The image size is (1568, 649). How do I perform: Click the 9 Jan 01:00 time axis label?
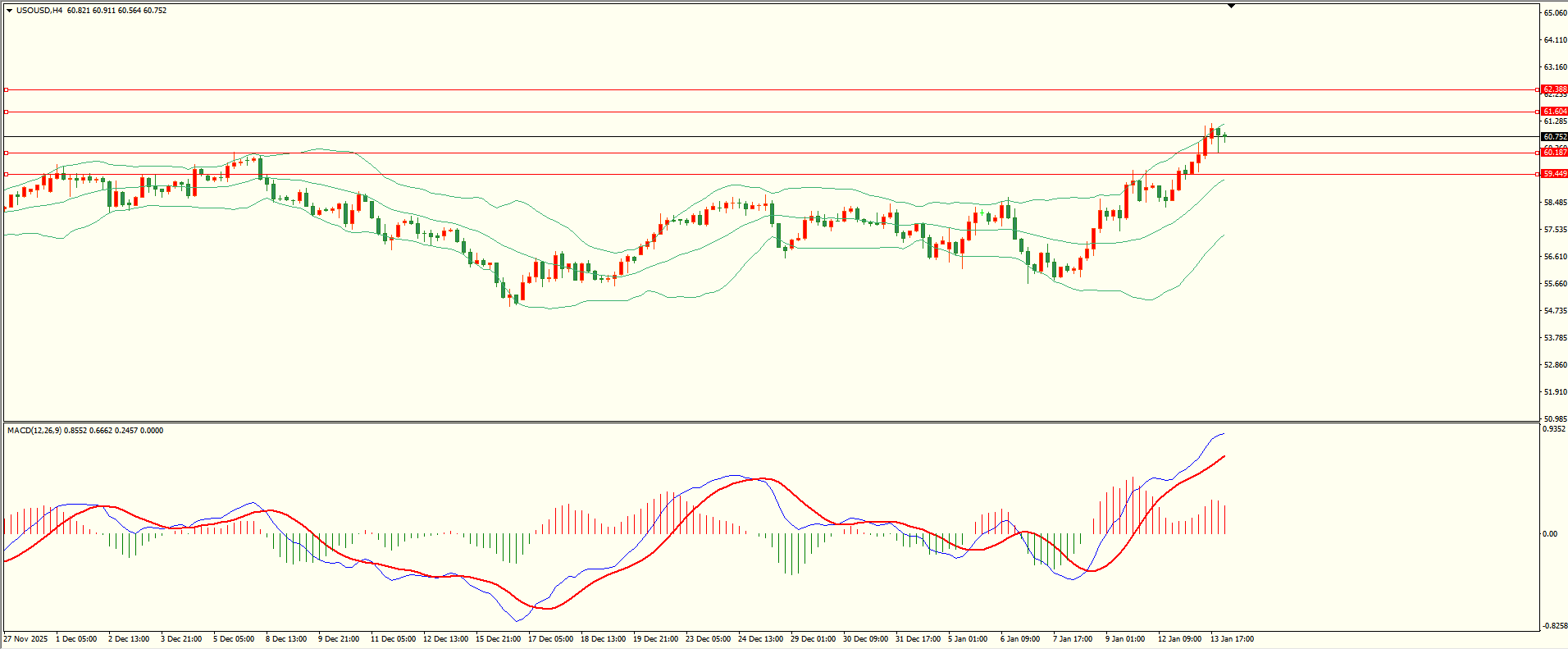tap(1124, 638)
